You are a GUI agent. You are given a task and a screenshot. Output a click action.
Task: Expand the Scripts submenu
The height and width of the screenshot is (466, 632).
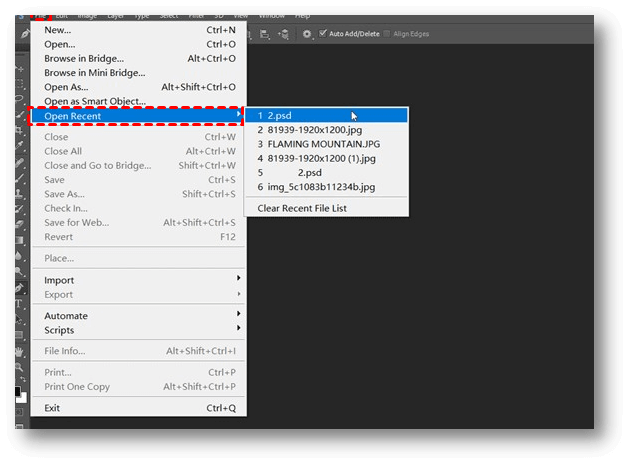pos(139,330)
